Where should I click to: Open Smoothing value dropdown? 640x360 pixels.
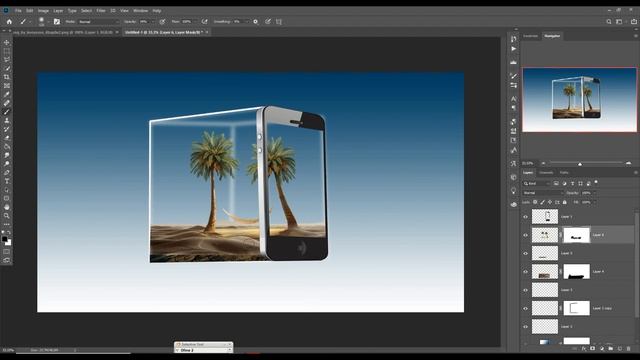[247, 22]
